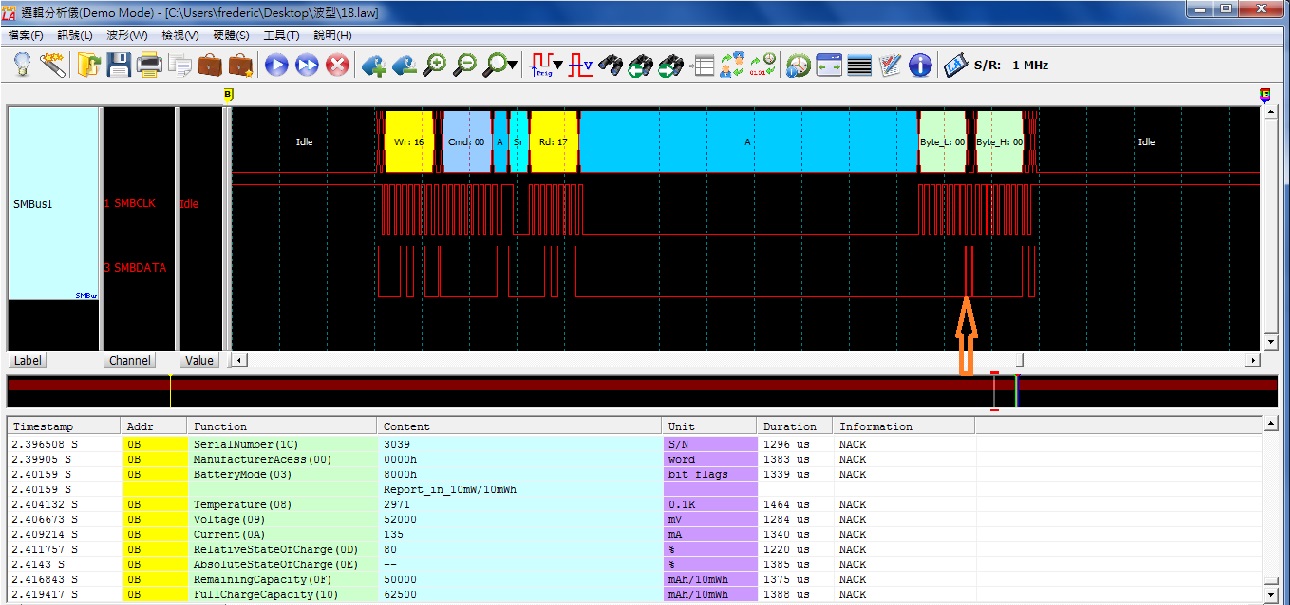1290x605 pixels.
Task: Click the remove tag icon with minus
Action: pyautogui.click(x=404, y=65)
